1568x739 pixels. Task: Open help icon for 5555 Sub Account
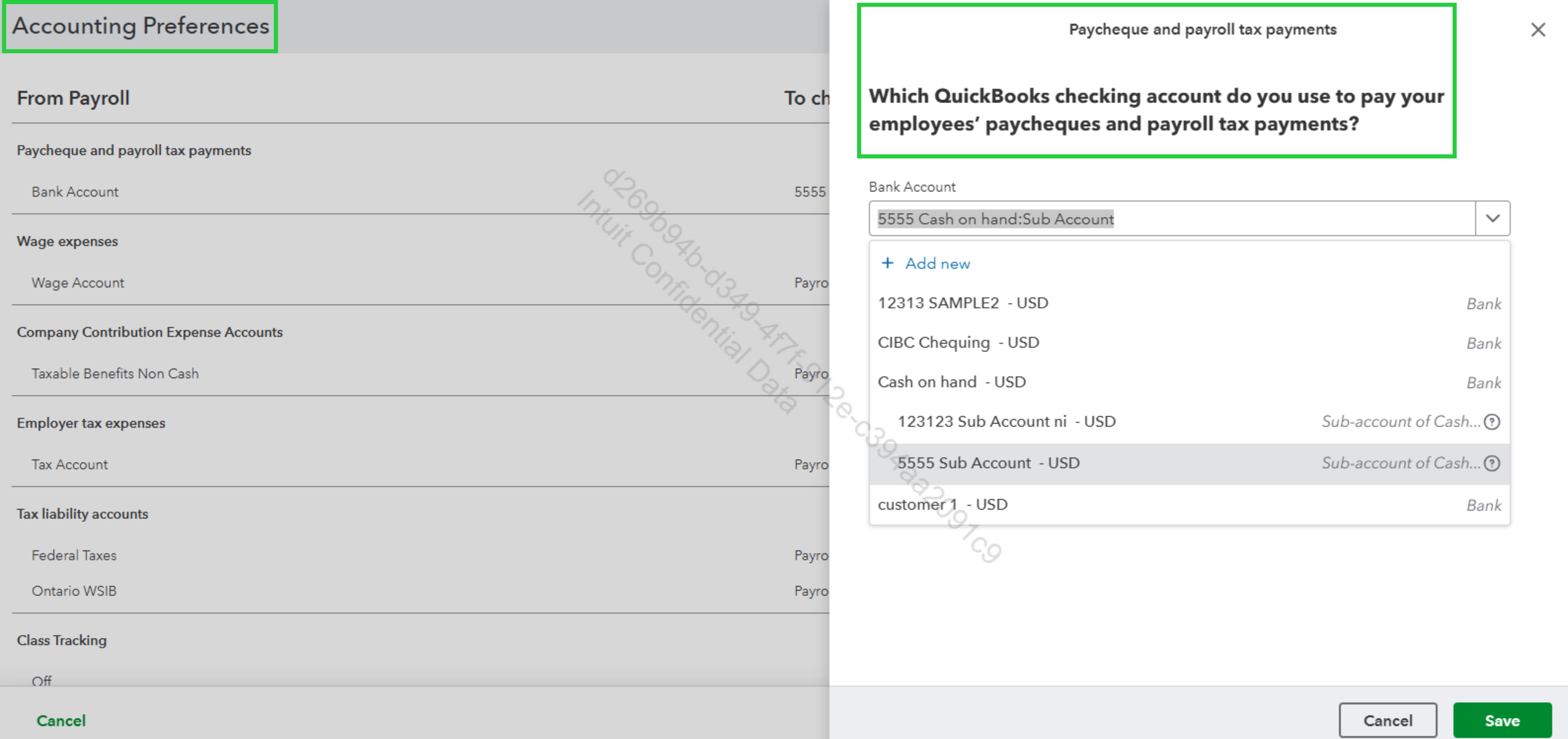click(x=1492, y=463)
